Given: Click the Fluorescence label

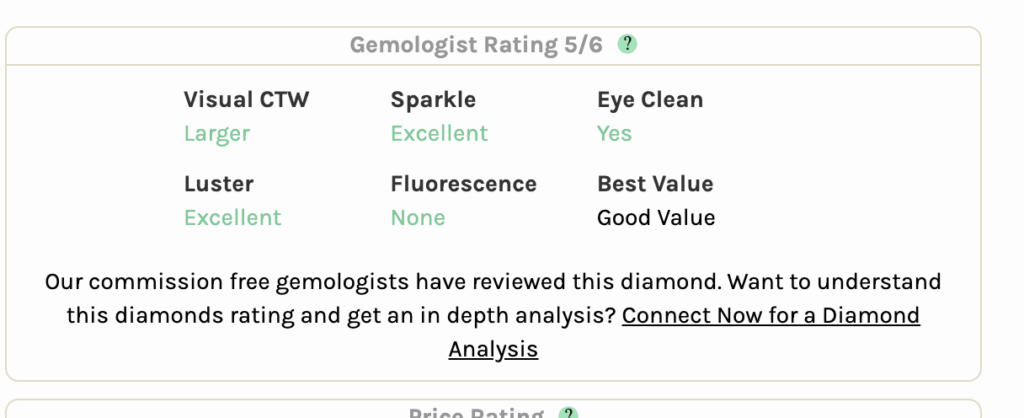Looking at the screenshot, I should [463, 184].
